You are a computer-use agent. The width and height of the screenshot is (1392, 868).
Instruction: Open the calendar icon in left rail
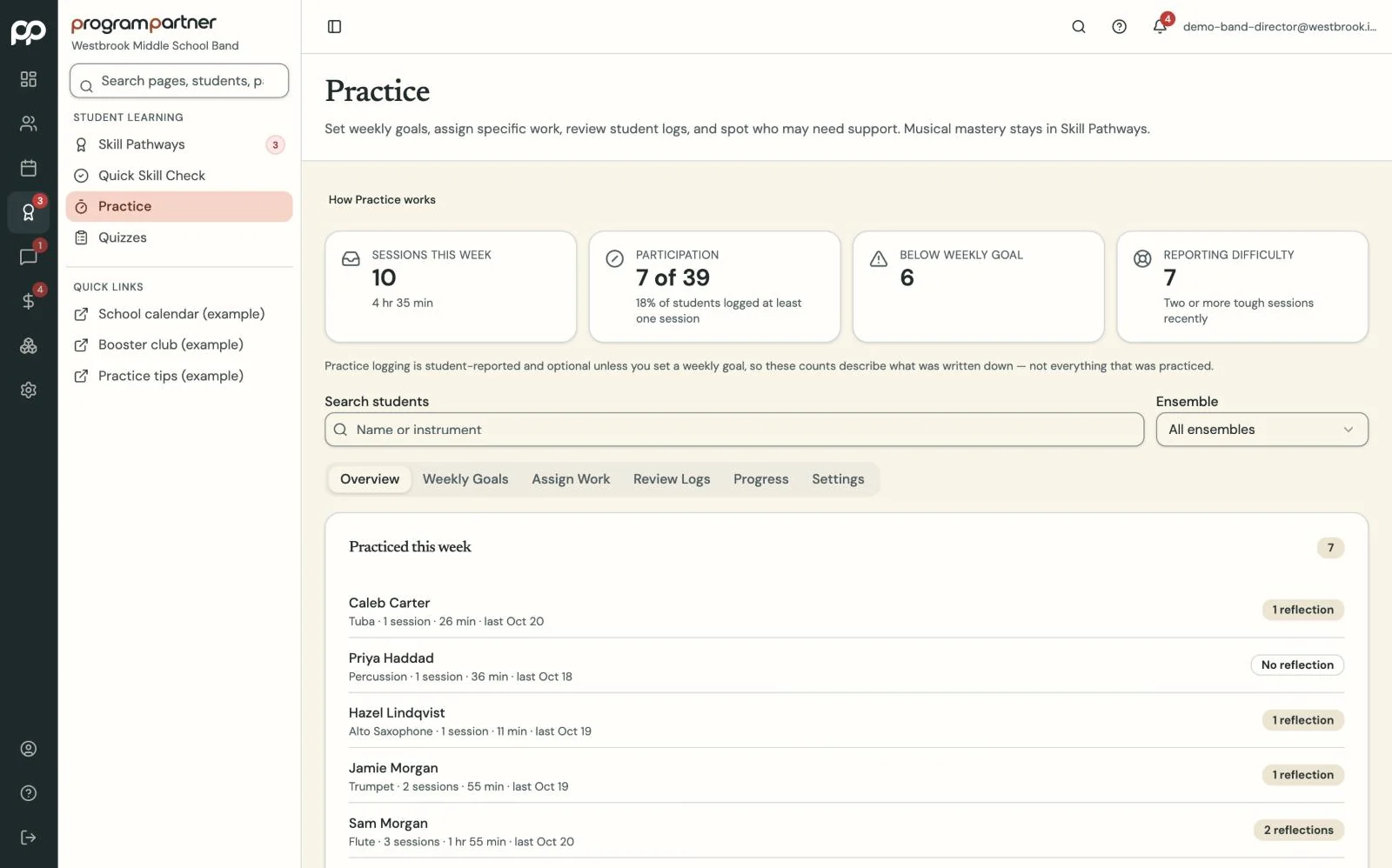pyautogui.click(x=29, y=168)
